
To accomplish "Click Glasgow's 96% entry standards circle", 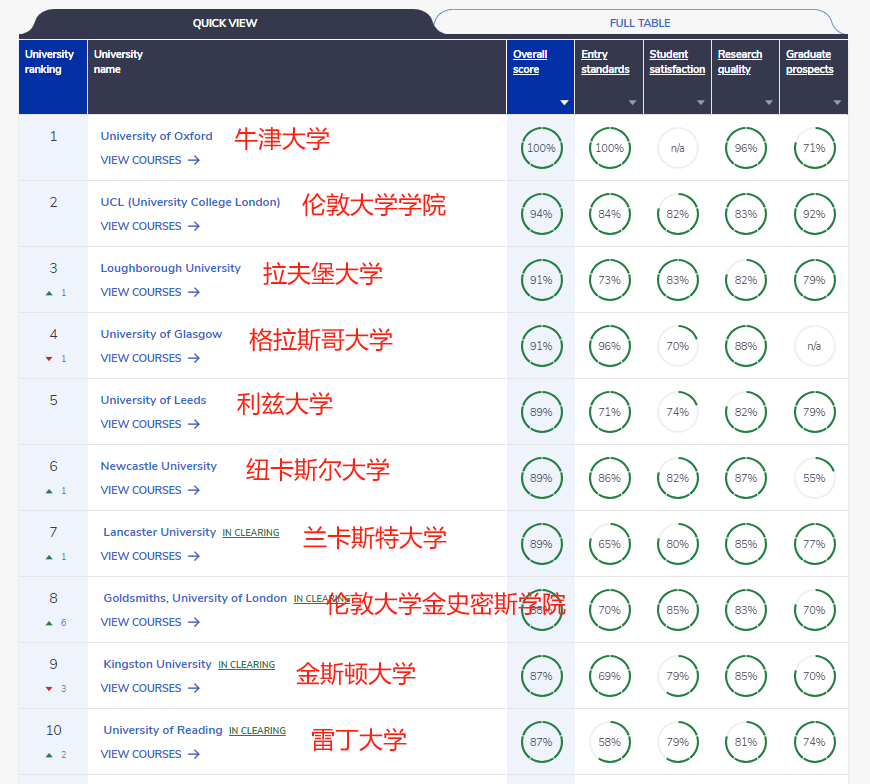I will coord(609,346).
